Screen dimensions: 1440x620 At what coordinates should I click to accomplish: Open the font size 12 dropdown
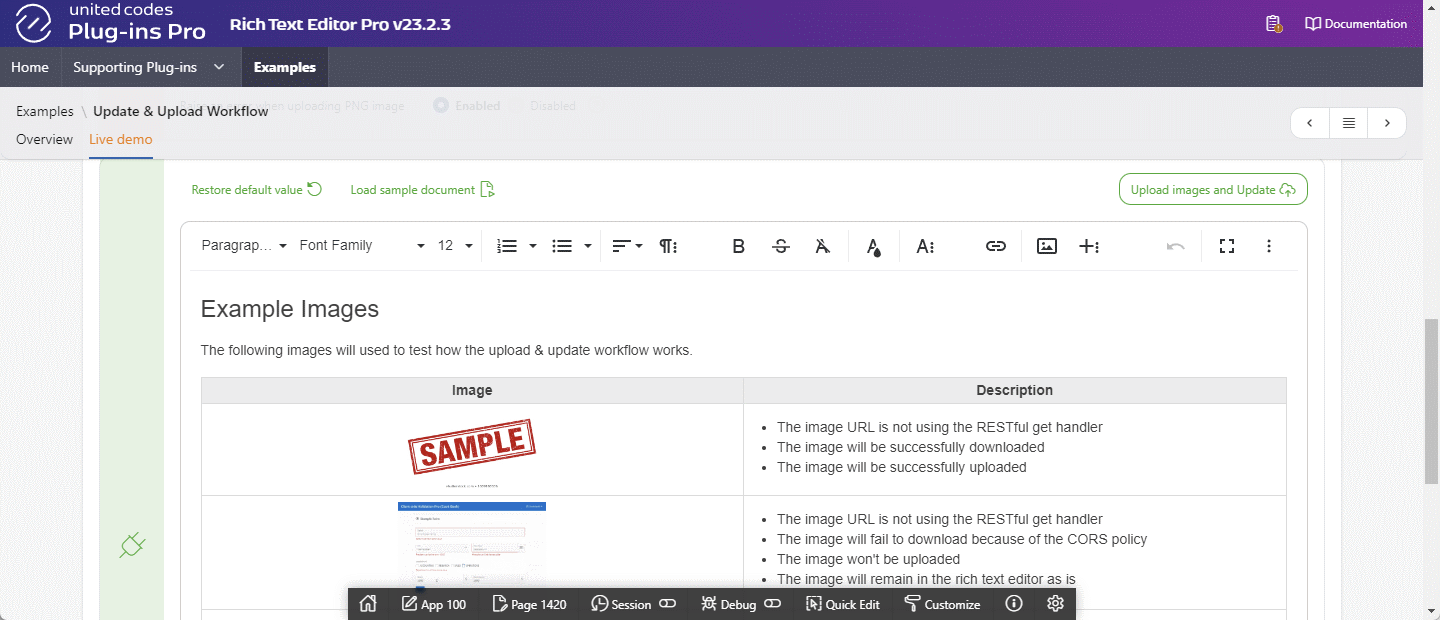pos(456,246)
